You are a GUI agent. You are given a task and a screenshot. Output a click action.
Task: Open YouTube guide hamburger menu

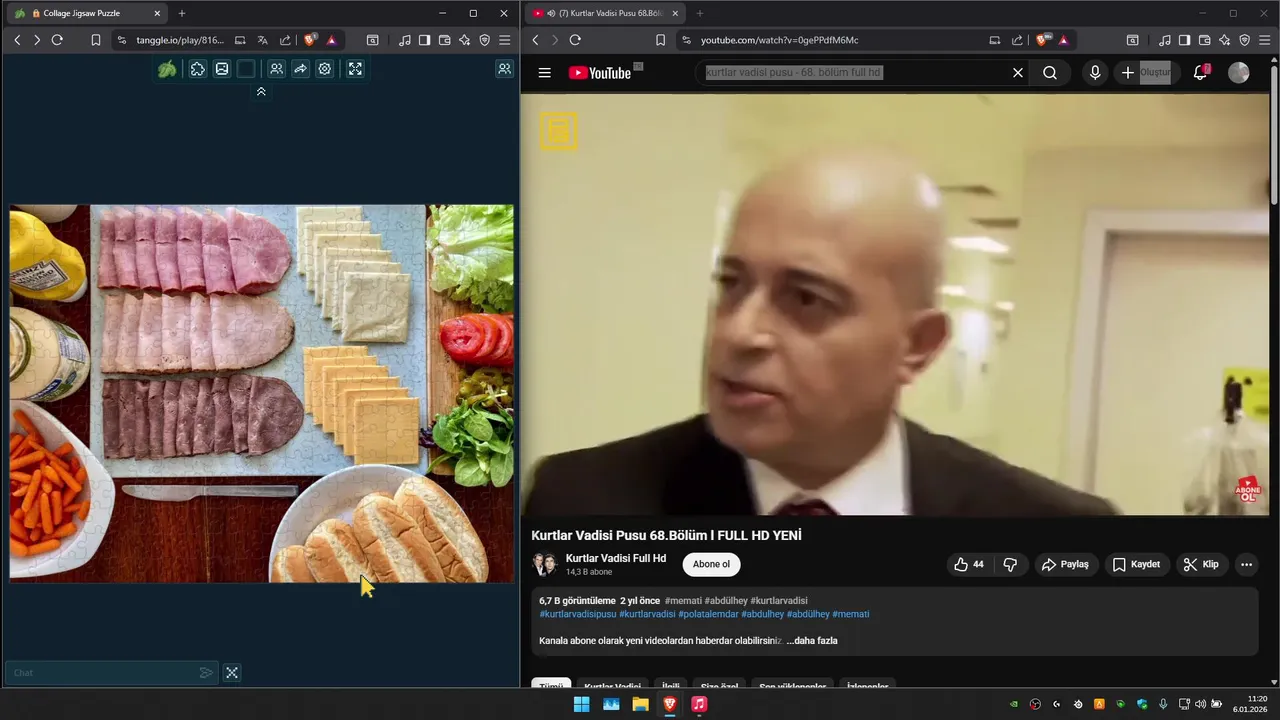544,72
